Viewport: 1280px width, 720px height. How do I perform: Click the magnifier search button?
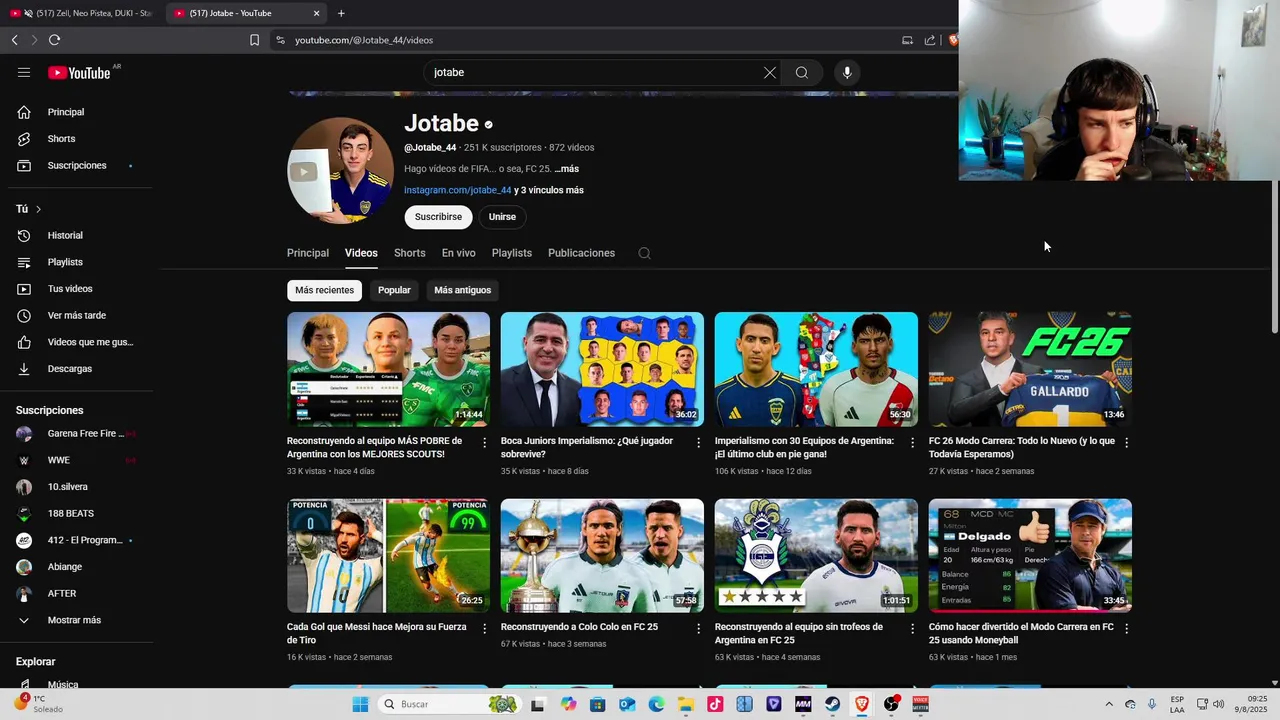coord(802,72)
